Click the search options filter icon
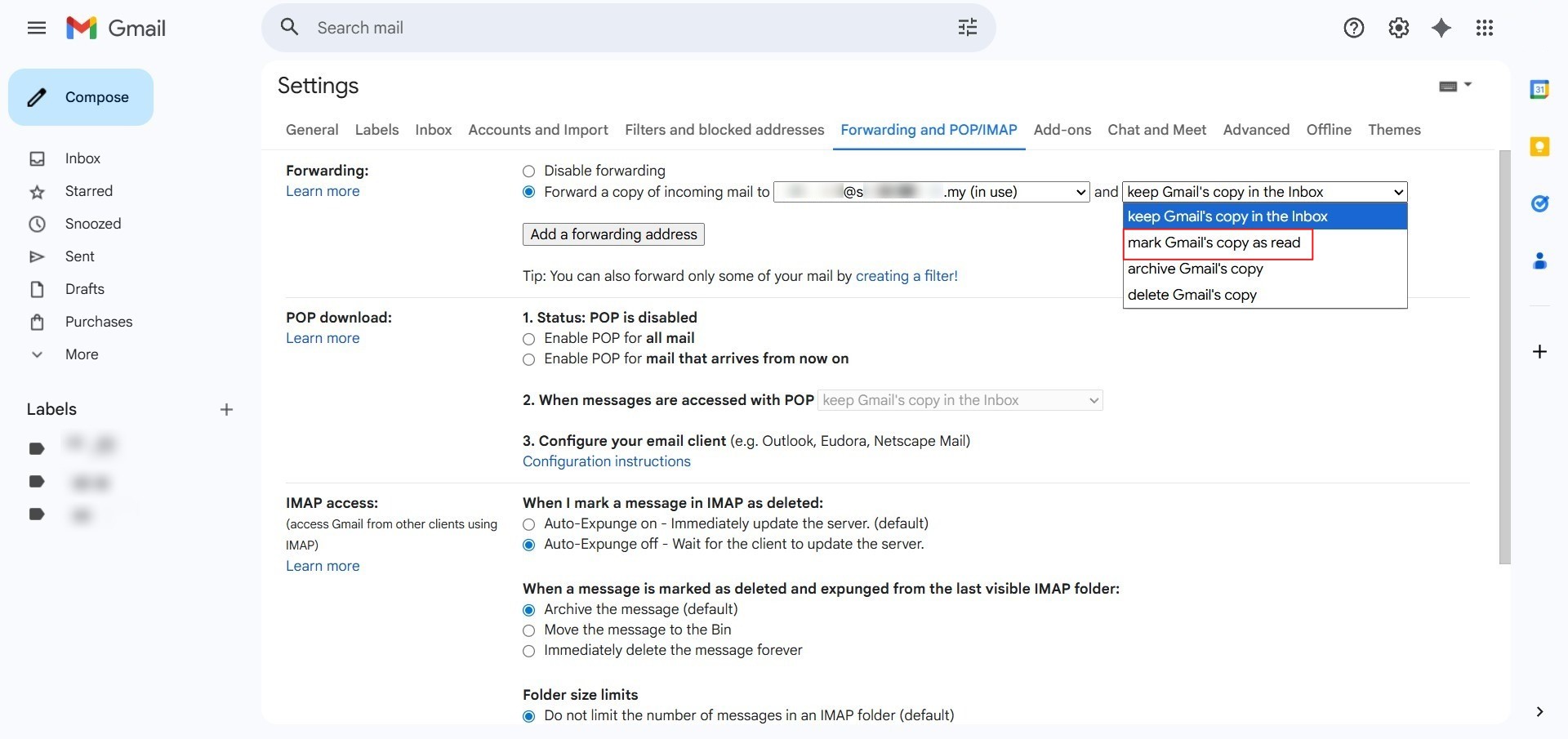This screenshot has width=1568, height=739. click(967, 28)
